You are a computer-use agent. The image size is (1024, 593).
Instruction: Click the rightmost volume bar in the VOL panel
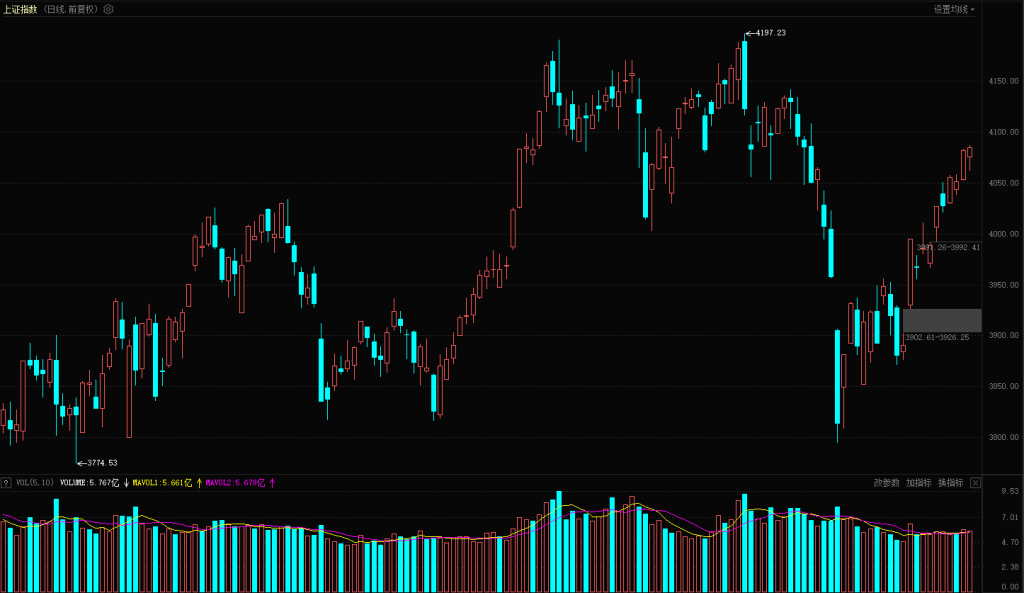(x=969, y=560)
